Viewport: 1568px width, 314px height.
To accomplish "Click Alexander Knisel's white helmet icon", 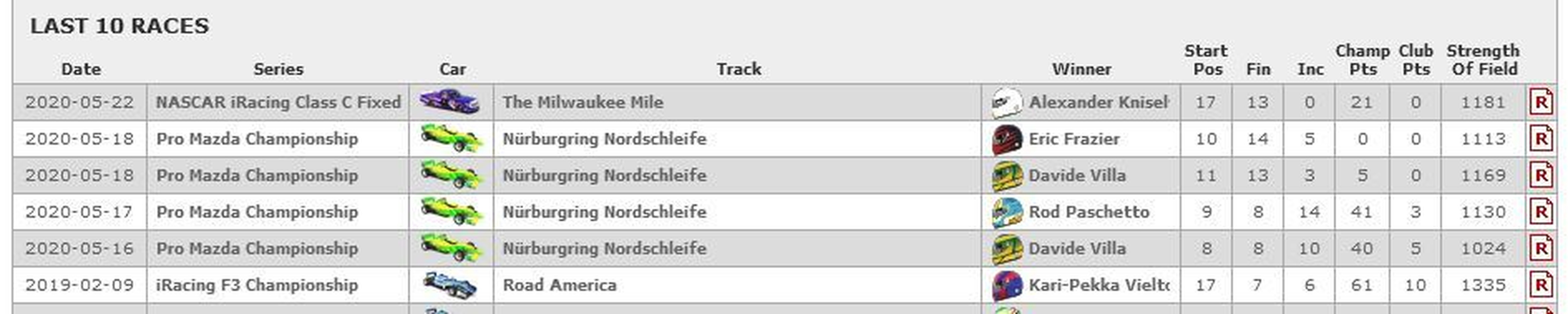I will 1007,102.
